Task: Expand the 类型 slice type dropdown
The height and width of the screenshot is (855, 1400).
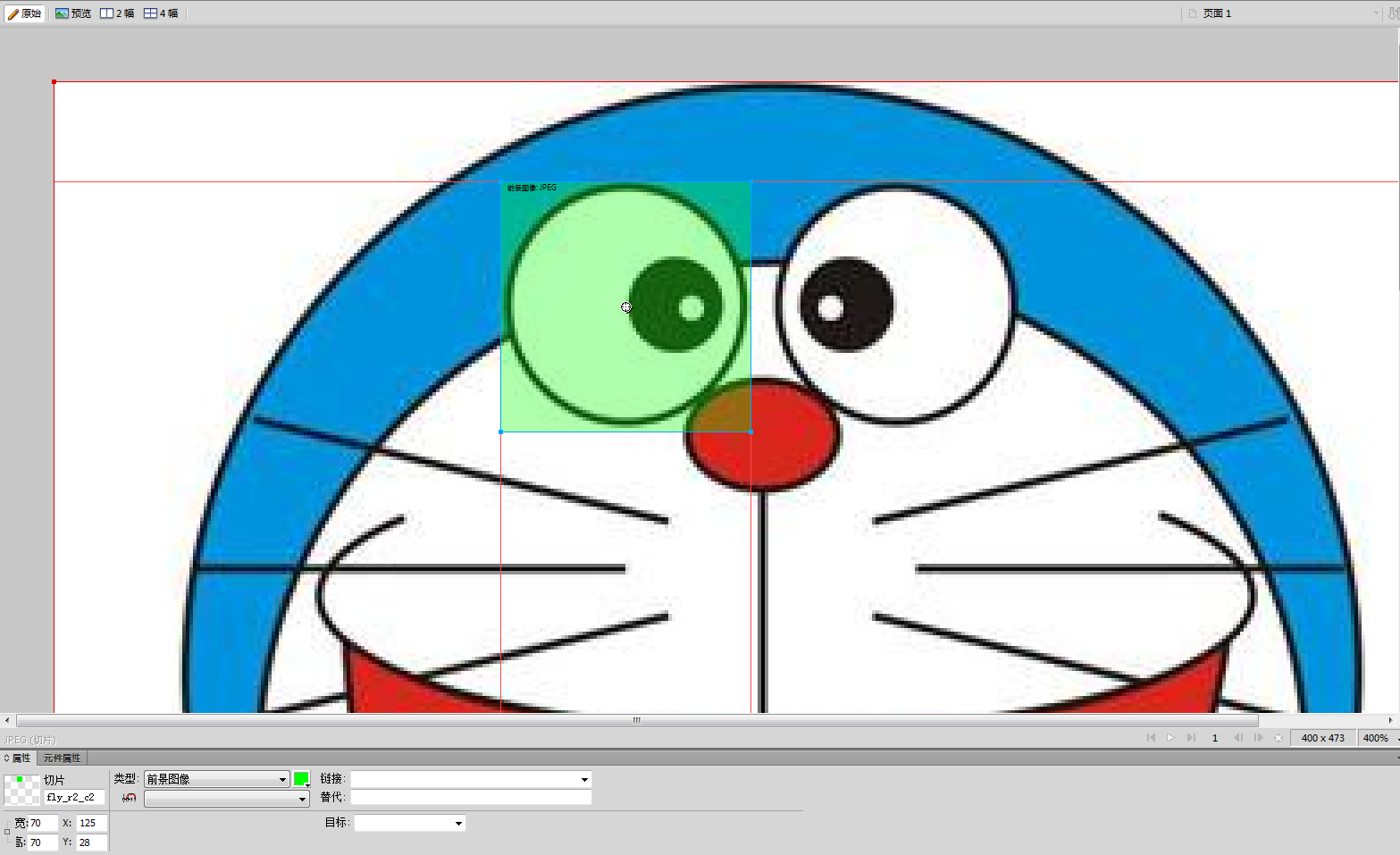Action: coord(282,779)
